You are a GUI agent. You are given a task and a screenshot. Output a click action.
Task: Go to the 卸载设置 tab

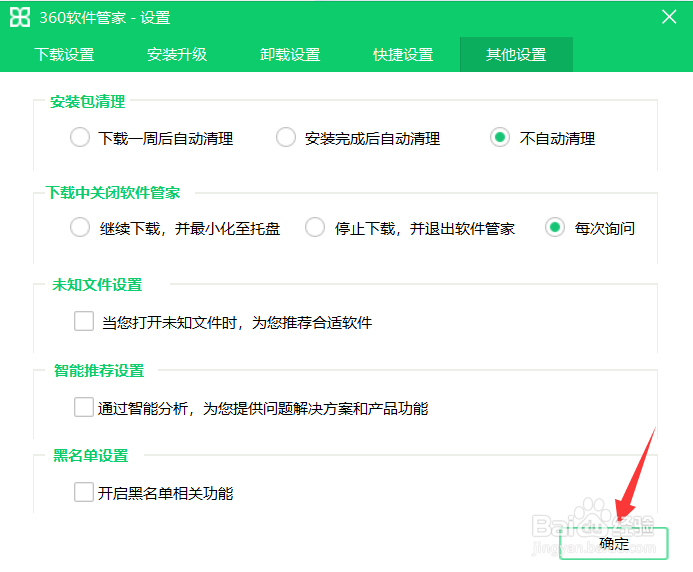tap(290, 54)
